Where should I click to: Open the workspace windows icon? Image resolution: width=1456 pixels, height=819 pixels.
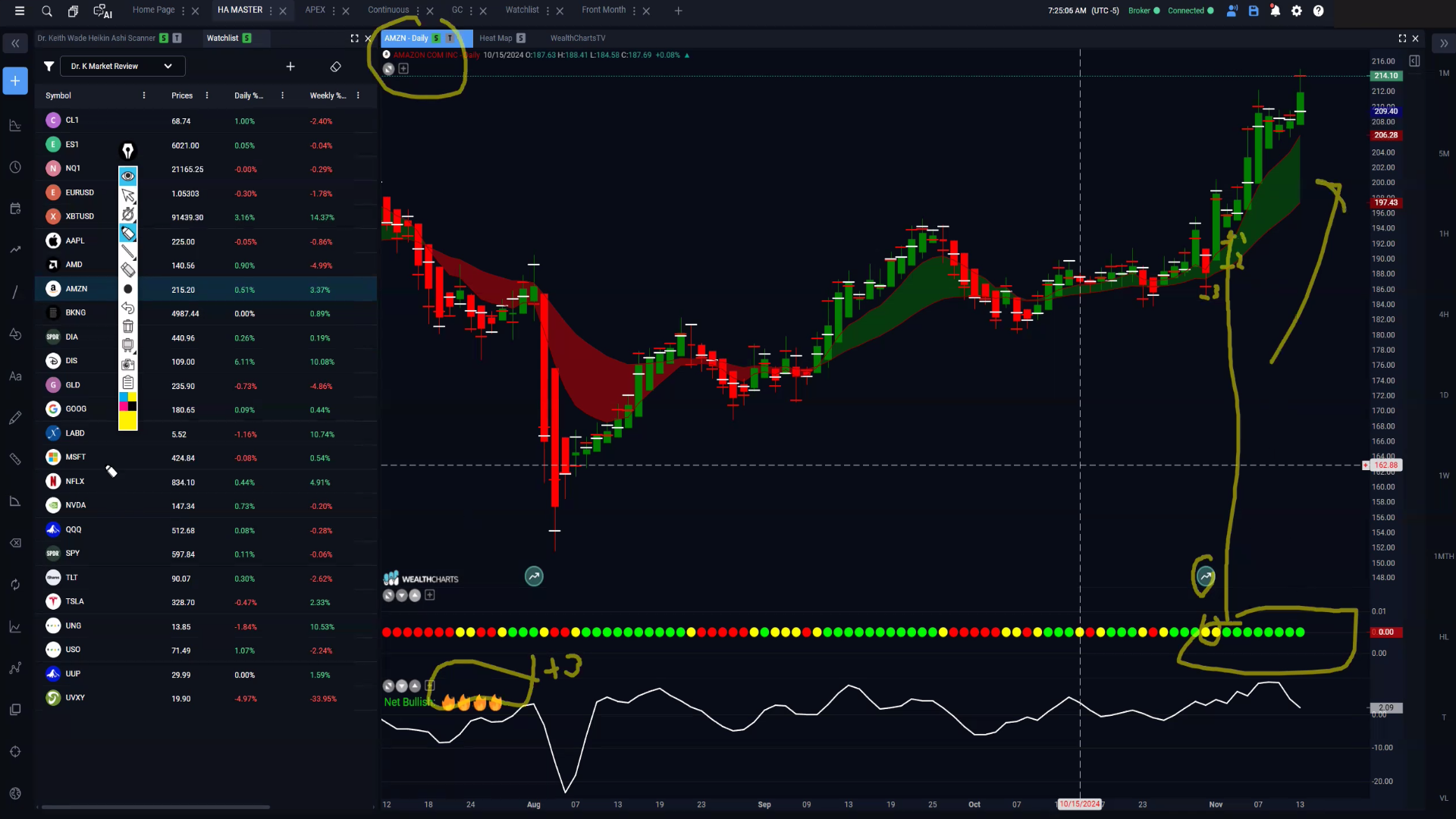tap(73, 11)
